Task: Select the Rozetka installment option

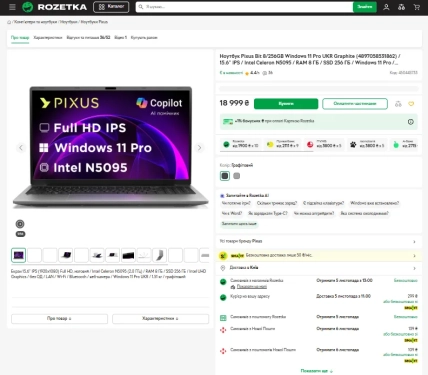Action: [241, 145]
